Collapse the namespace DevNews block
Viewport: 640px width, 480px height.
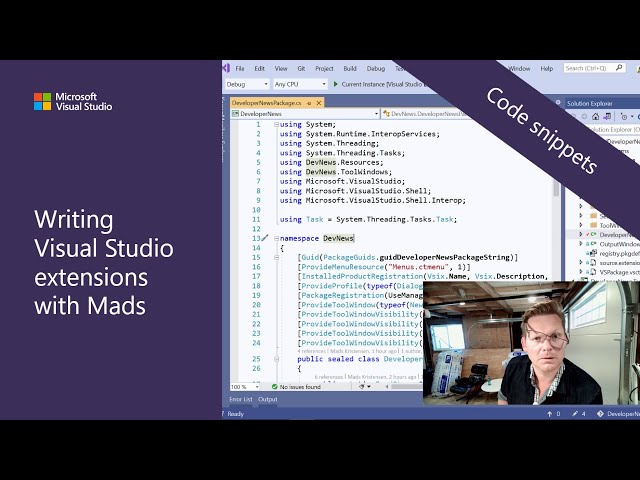coord(276,238)
